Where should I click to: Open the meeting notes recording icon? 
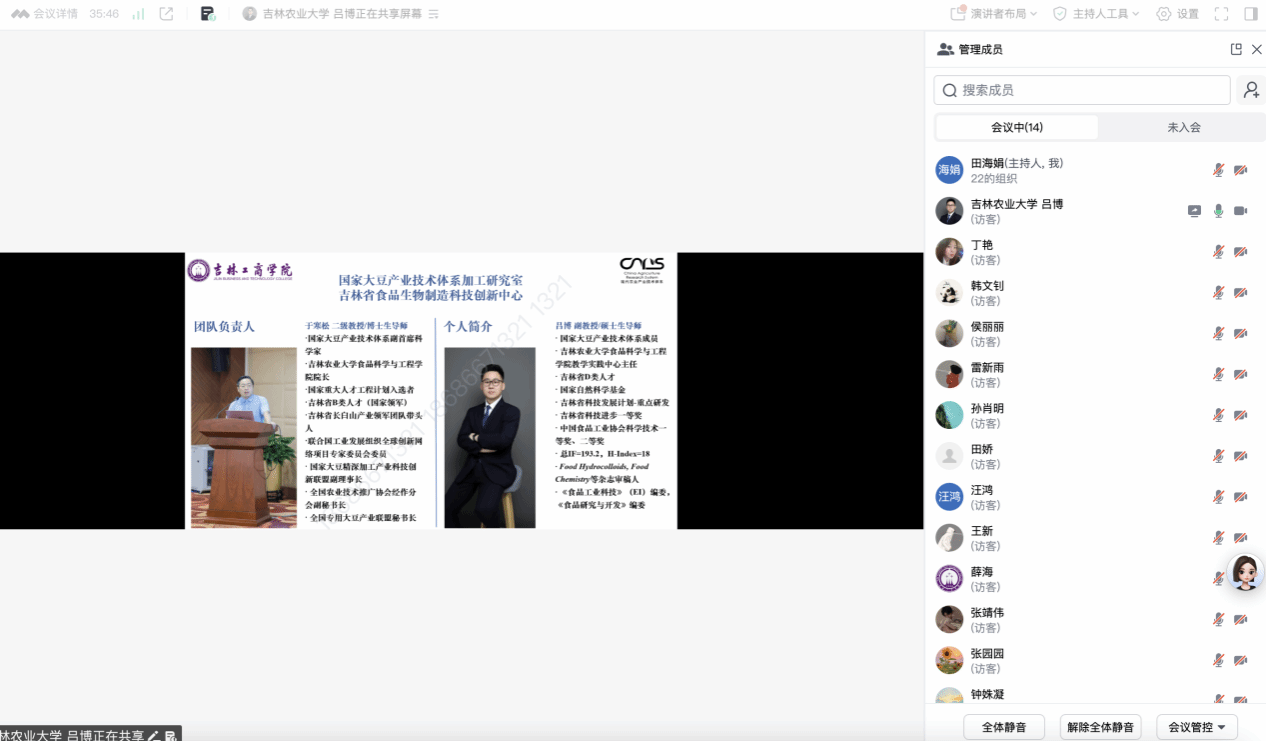(x=208, y=14)
